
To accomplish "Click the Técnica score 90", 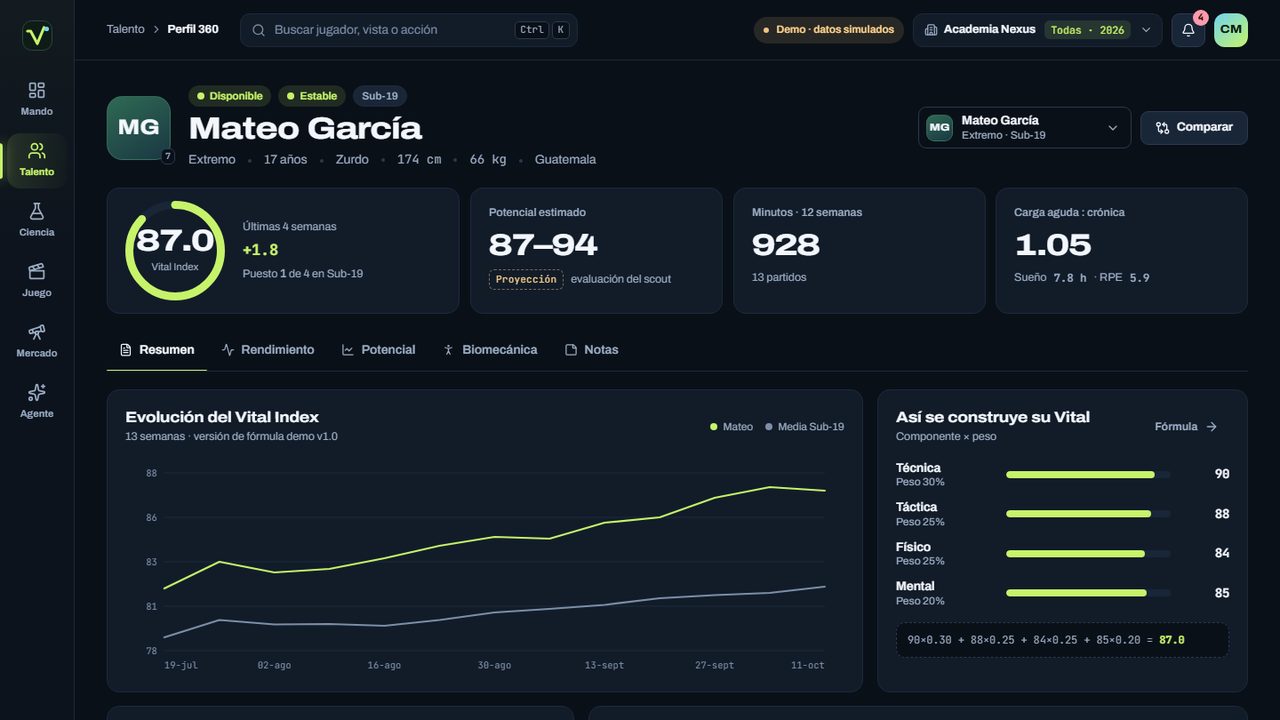I will coord(1222,474).
